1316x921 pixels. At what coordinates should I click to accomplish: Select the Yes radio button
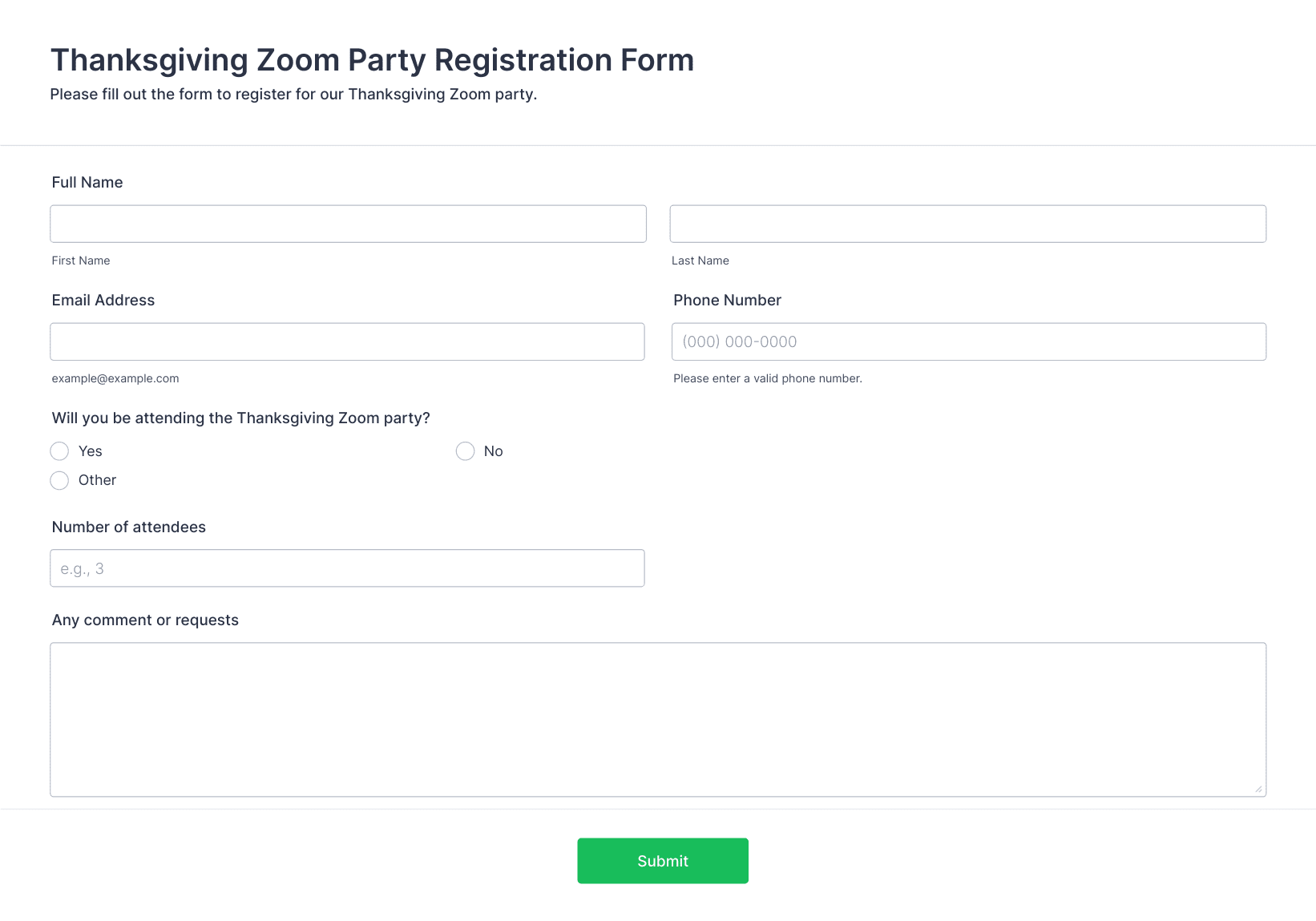[x=59, y=451]
